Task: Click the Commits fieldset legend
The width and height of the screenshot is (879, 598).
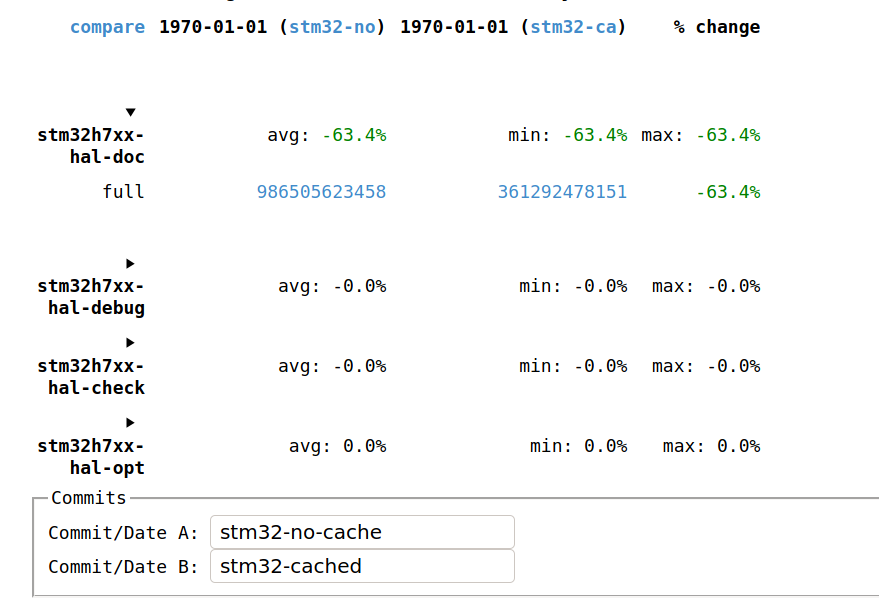Action: pos(89,498)
